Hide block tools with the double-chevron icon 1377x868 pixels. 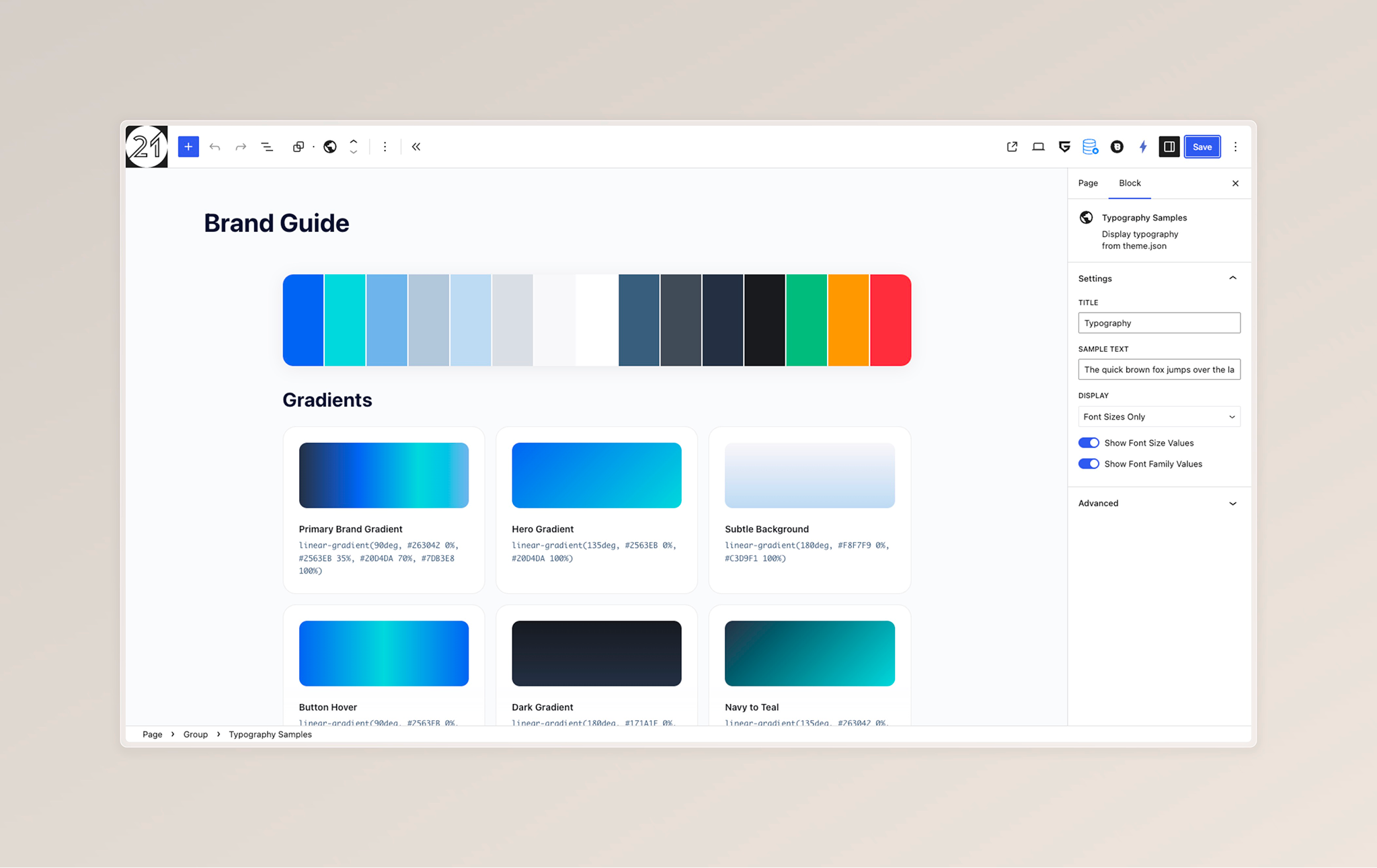(x=416, y=147)
